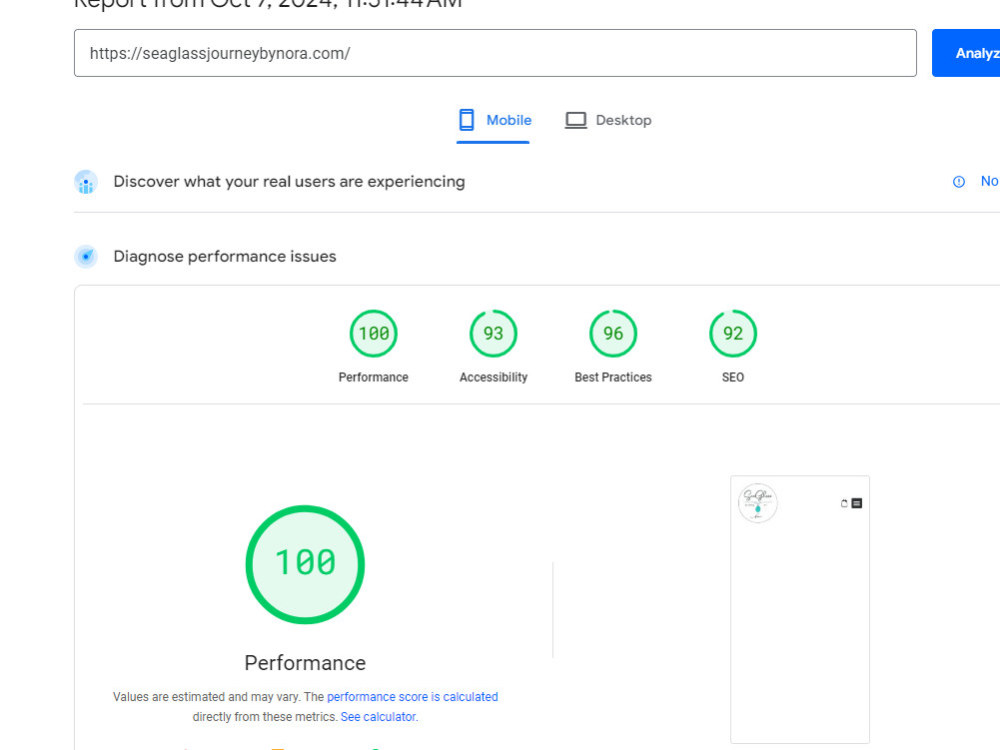Select the Performance 100 score gauge

click(373, 334)
